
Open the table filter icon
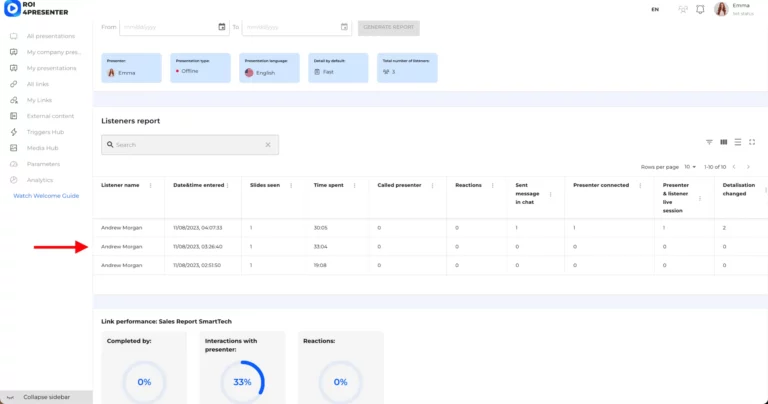click(x=709, y=142)
